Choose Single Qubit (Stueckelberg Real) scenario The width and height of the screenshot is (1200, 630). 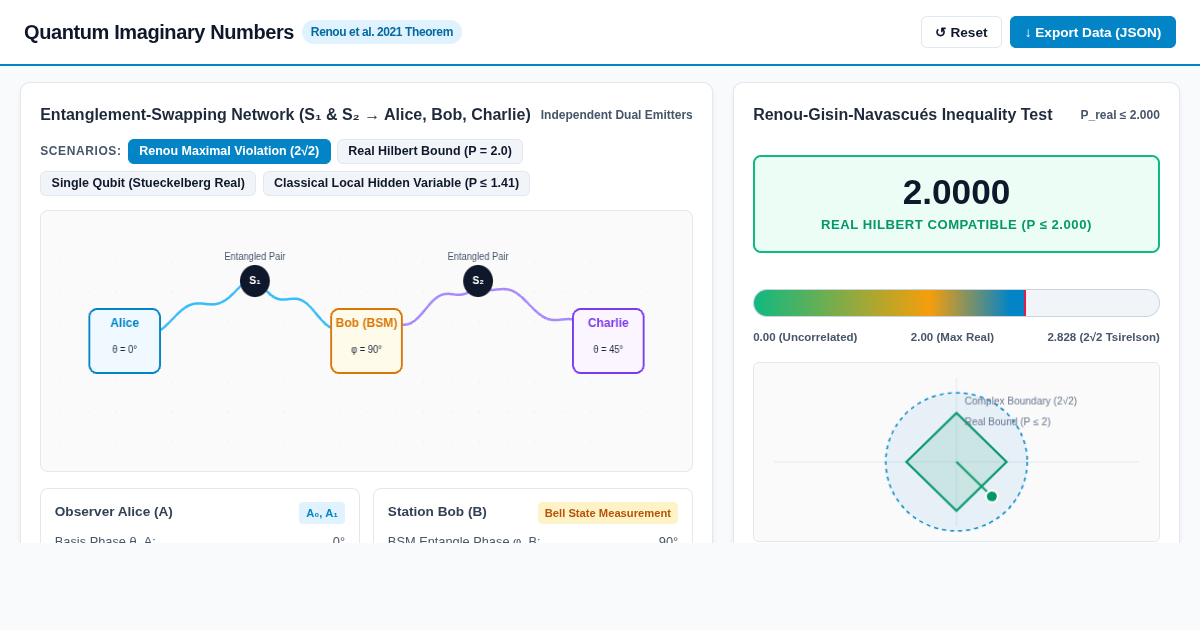pos(148,184)
